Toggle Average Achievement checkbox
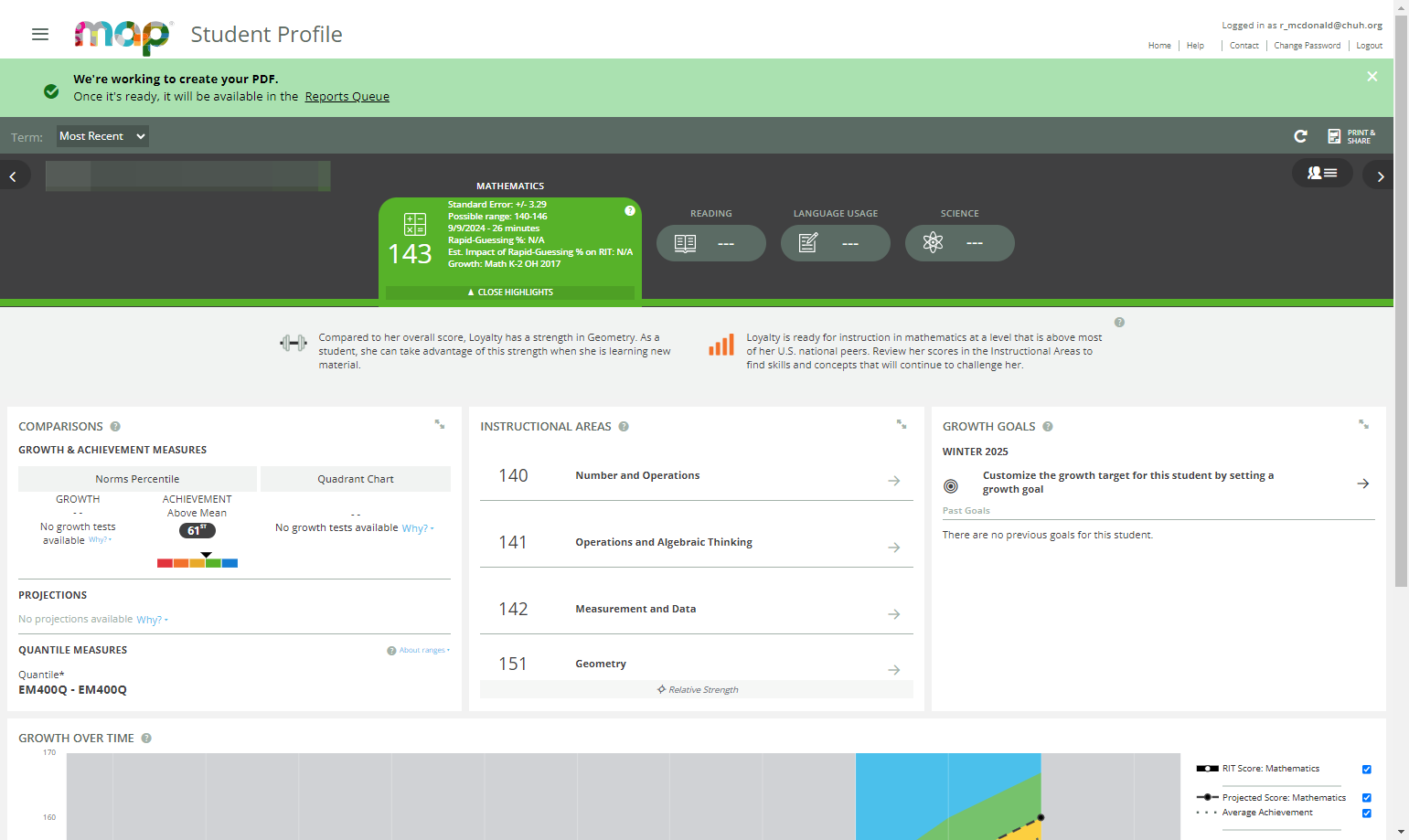This screenshot has height=840, width=1409. click(x=1367, y=813)
